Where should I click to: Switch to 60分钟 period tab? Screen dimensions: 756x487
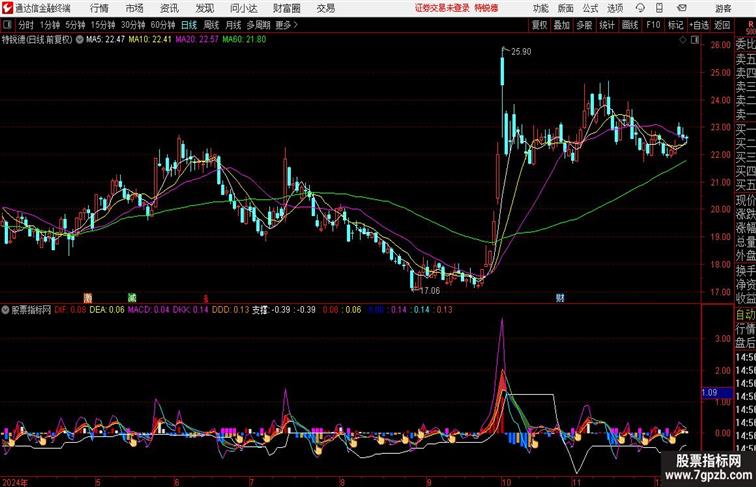[x=162, y=25]
